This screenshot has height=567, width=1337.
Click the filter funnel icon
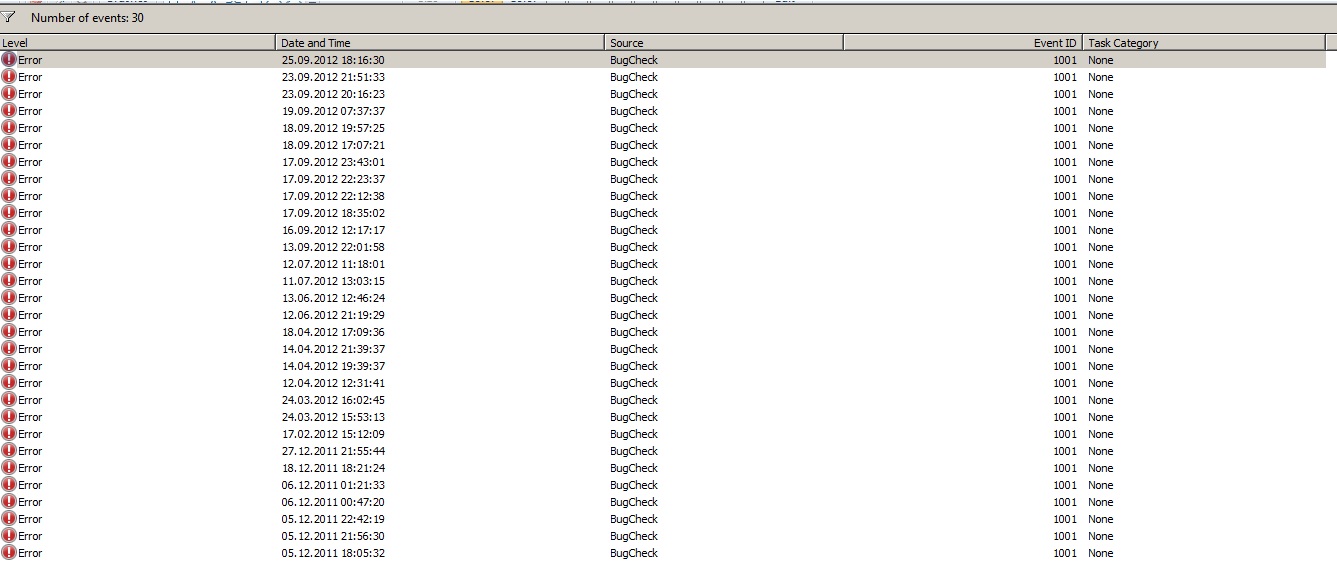(9, 18)
